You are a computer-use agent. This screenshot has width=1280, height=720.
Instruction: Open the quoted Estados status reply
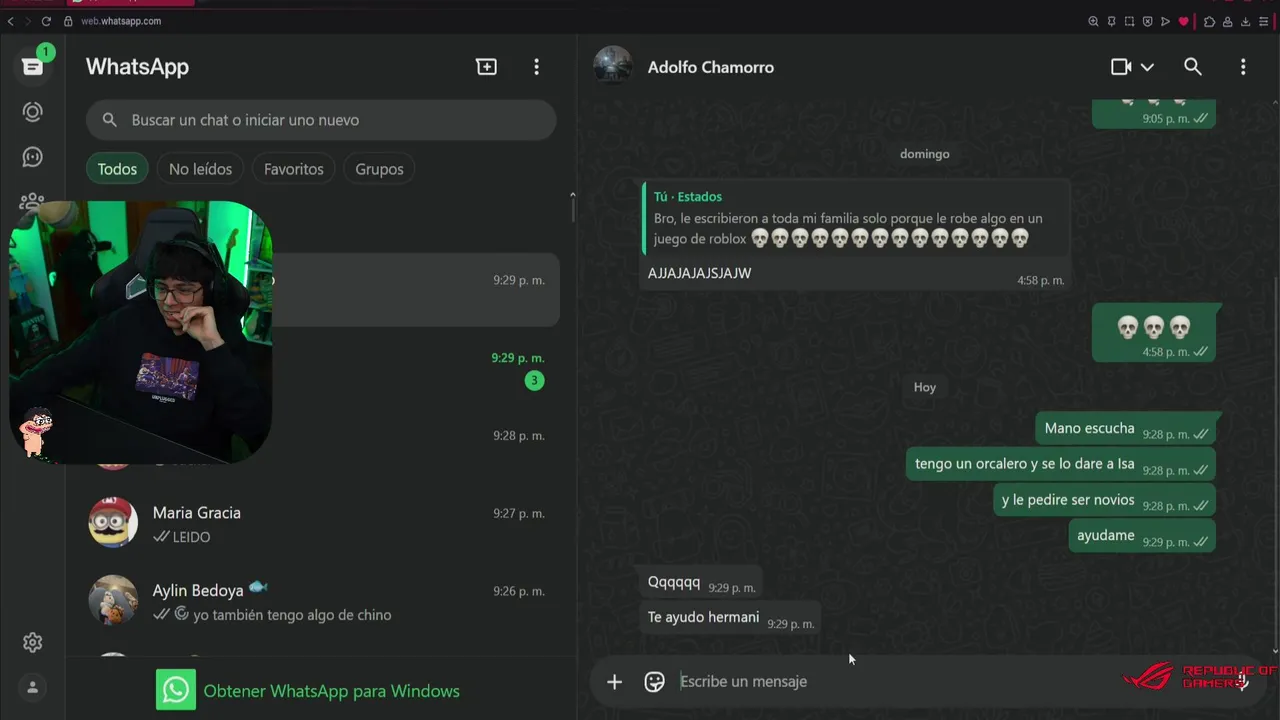pyautogui.click(x=855, y=218)
